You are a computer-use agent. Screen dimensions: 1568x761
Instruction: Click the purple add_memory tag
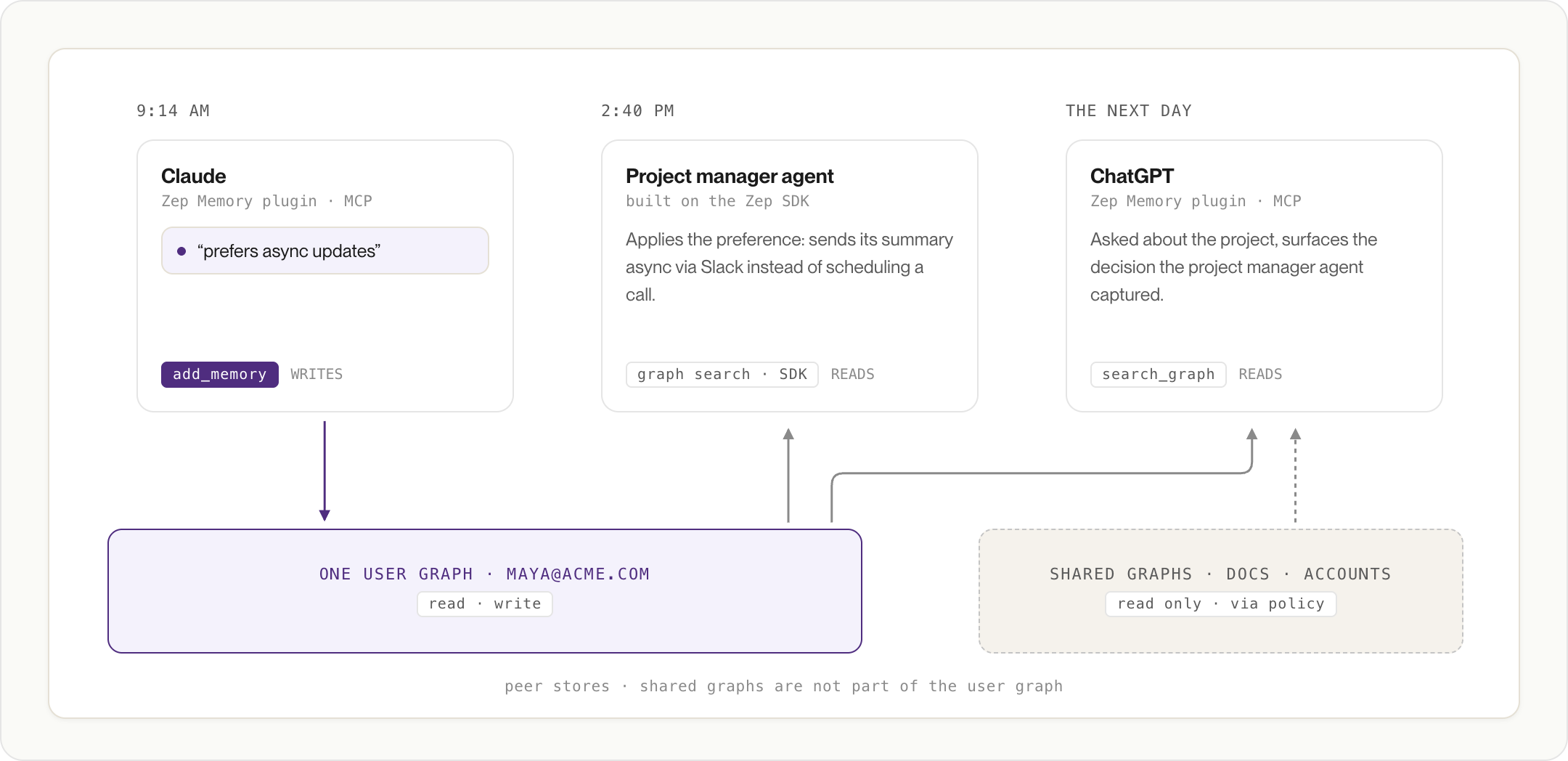220,375
